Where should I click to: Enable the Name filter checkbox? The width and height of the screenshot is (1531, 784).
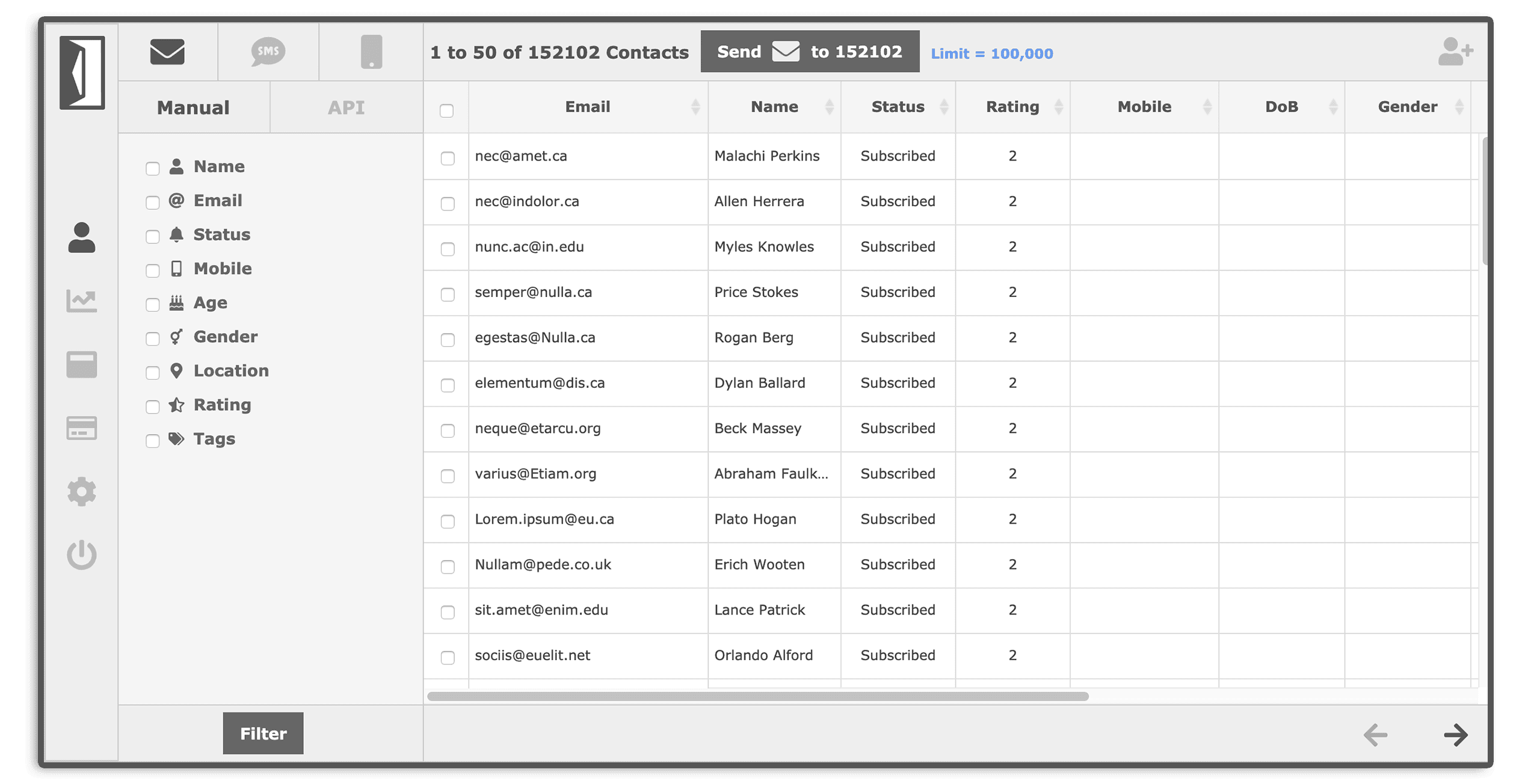coord(153,168)
